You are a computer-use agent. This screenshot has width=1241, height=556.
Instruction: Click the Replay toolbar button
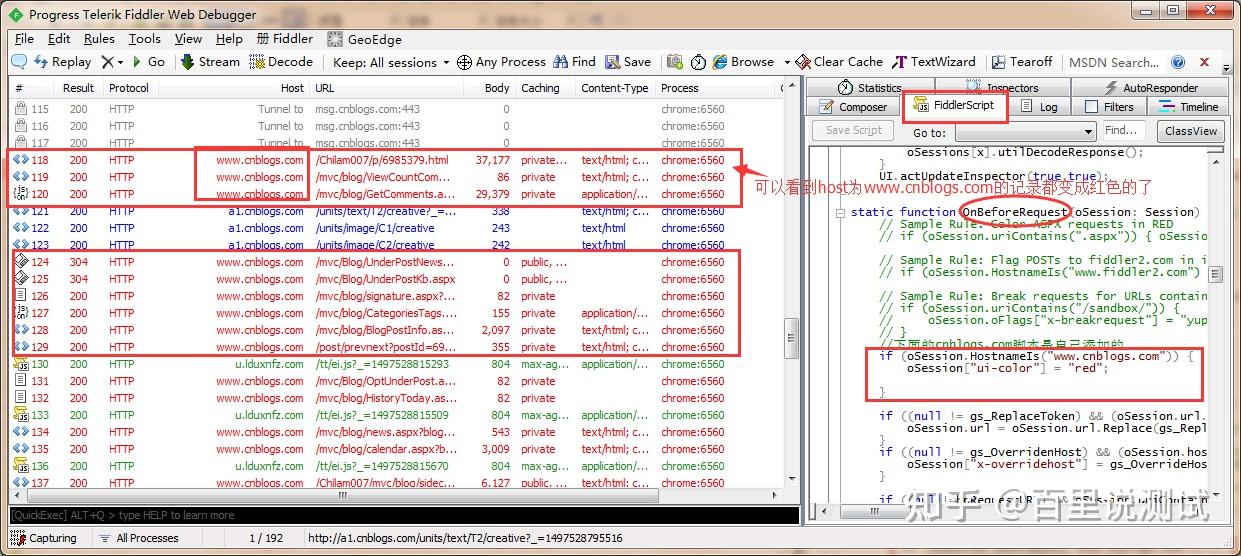click(62, 62)
